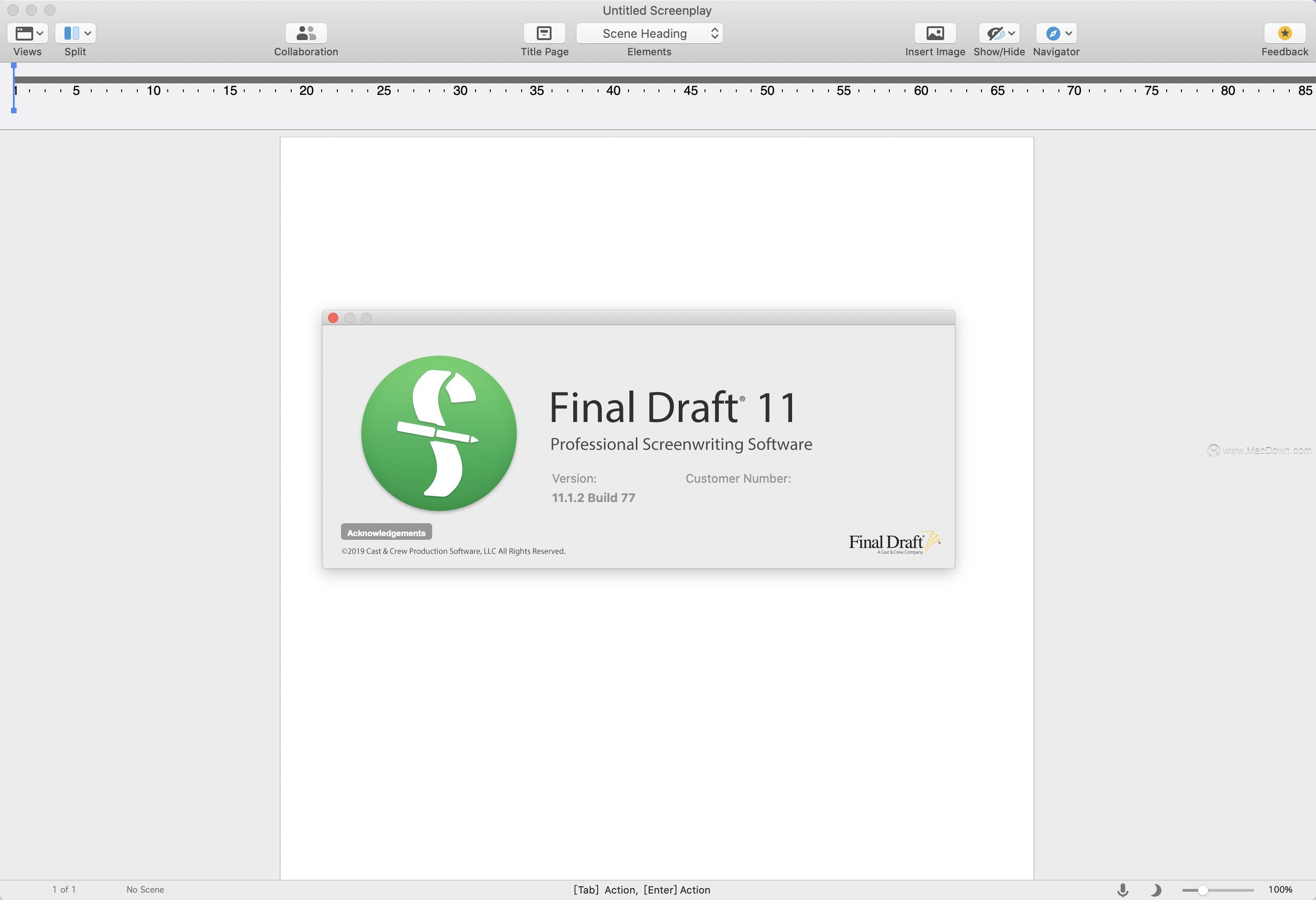Viewport: 1316px width, 900px height.
Task: Click the 100% zoom value
Action: click(1280, 890)
